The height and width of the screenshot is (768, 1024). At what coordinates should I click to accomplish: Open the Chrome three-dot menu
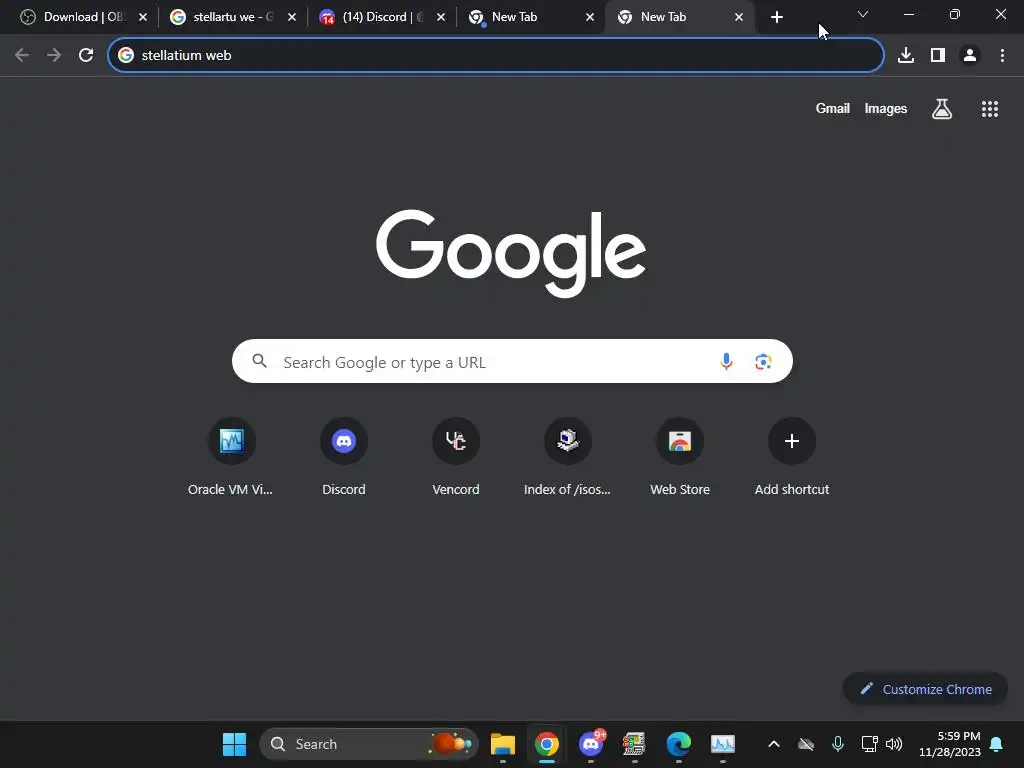point(1002,56)
